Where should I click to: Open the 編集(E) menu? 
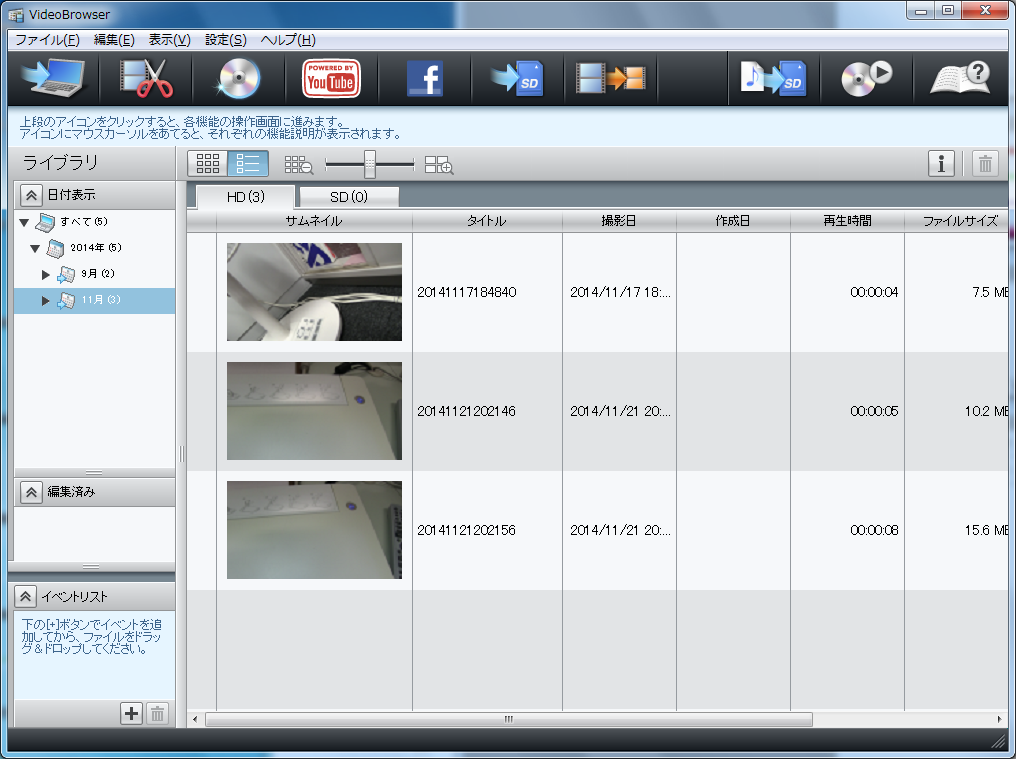tap(114, 40)
